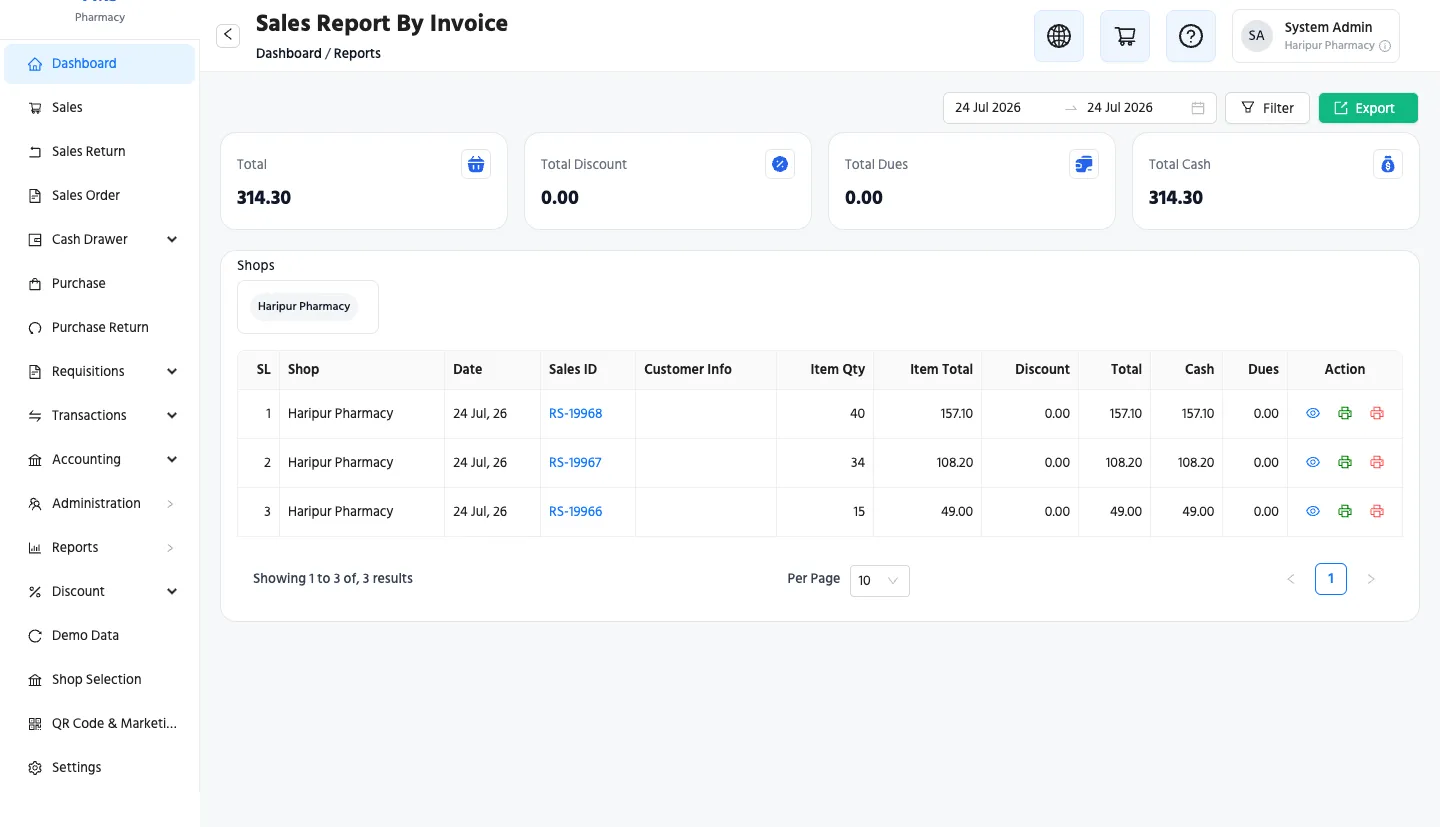Click the Settings gear icon in sidebar
This screenshot has width=1440, height=827.
pyautogui.click(x=35, y=768)
